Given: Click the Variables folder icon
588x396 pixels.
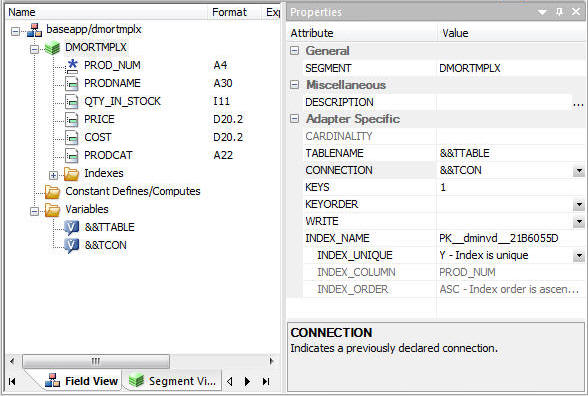Looking at the screenshot, I should (52, 210).
